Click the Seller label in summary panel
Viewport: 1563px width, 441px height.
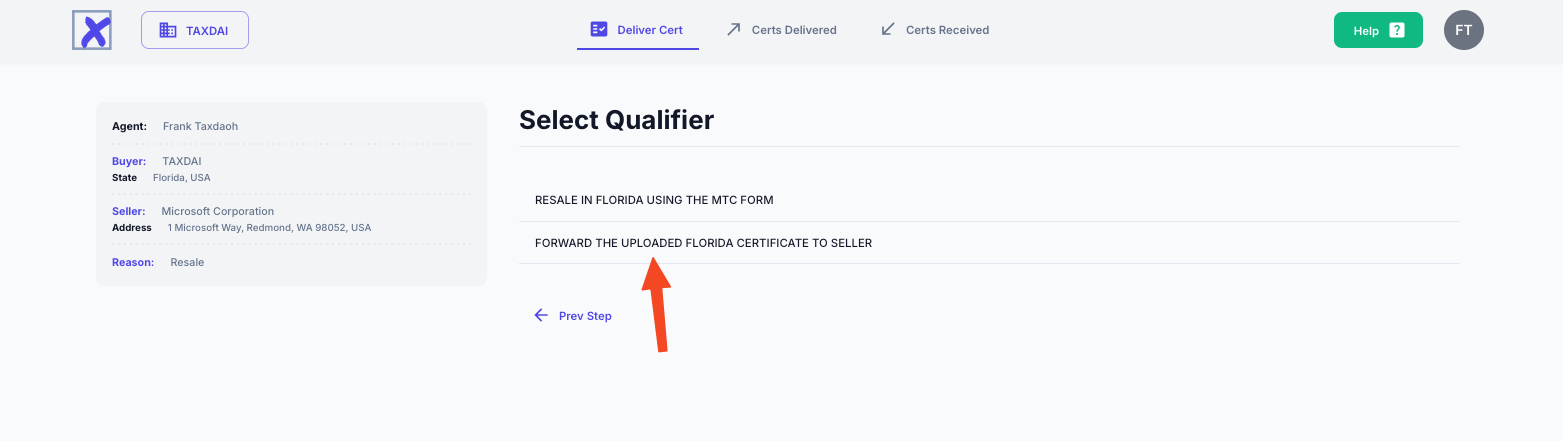tap(129, 211)
